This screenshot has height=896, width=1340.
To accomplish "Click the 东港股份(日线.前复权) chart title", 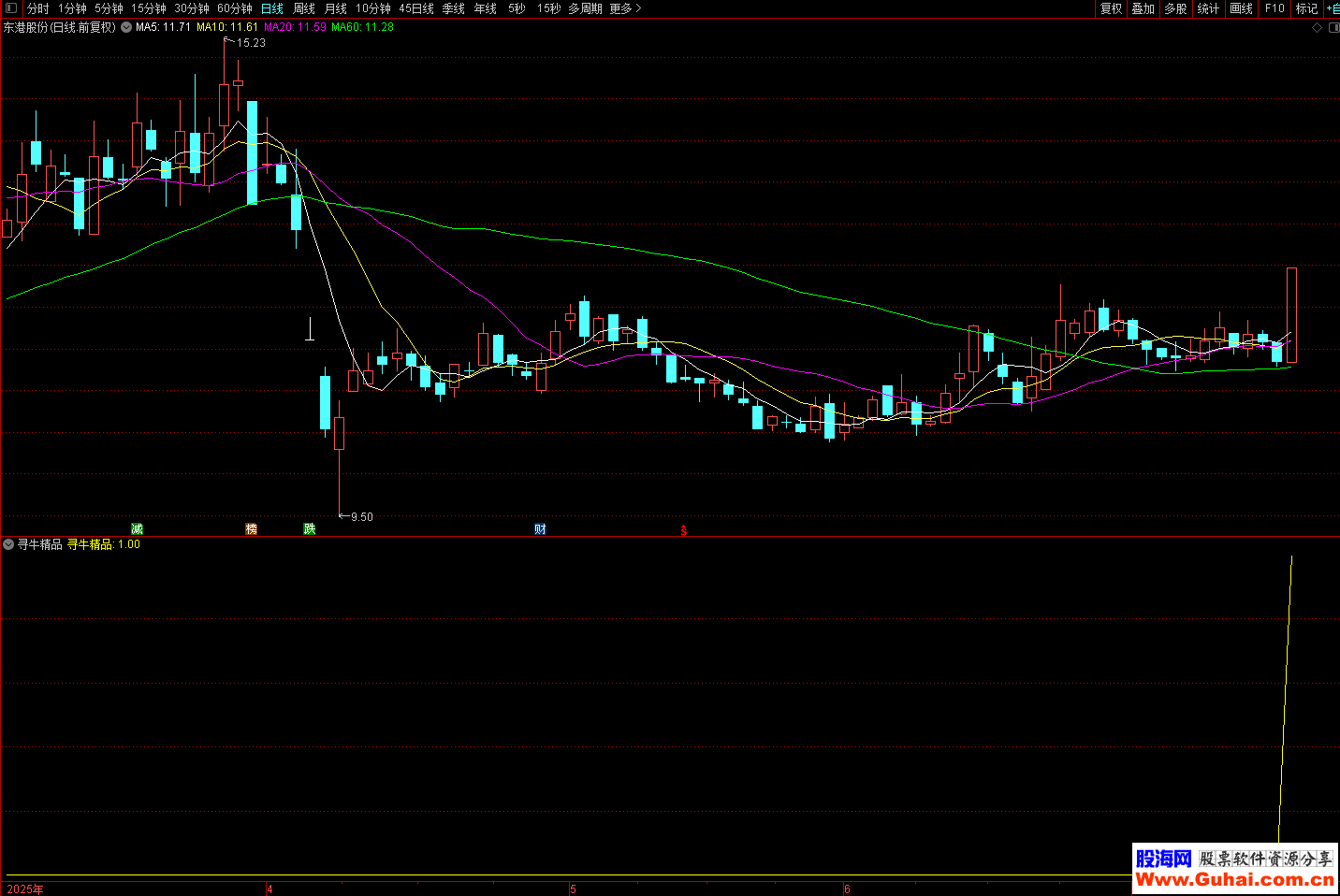I will [x=60, y=28].
